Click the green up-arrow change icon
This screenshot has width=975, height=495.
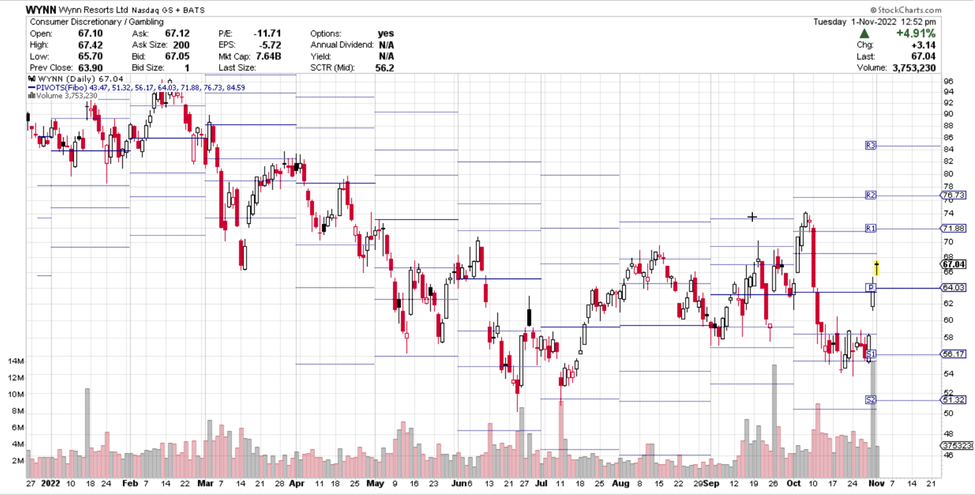click(864, 34)
